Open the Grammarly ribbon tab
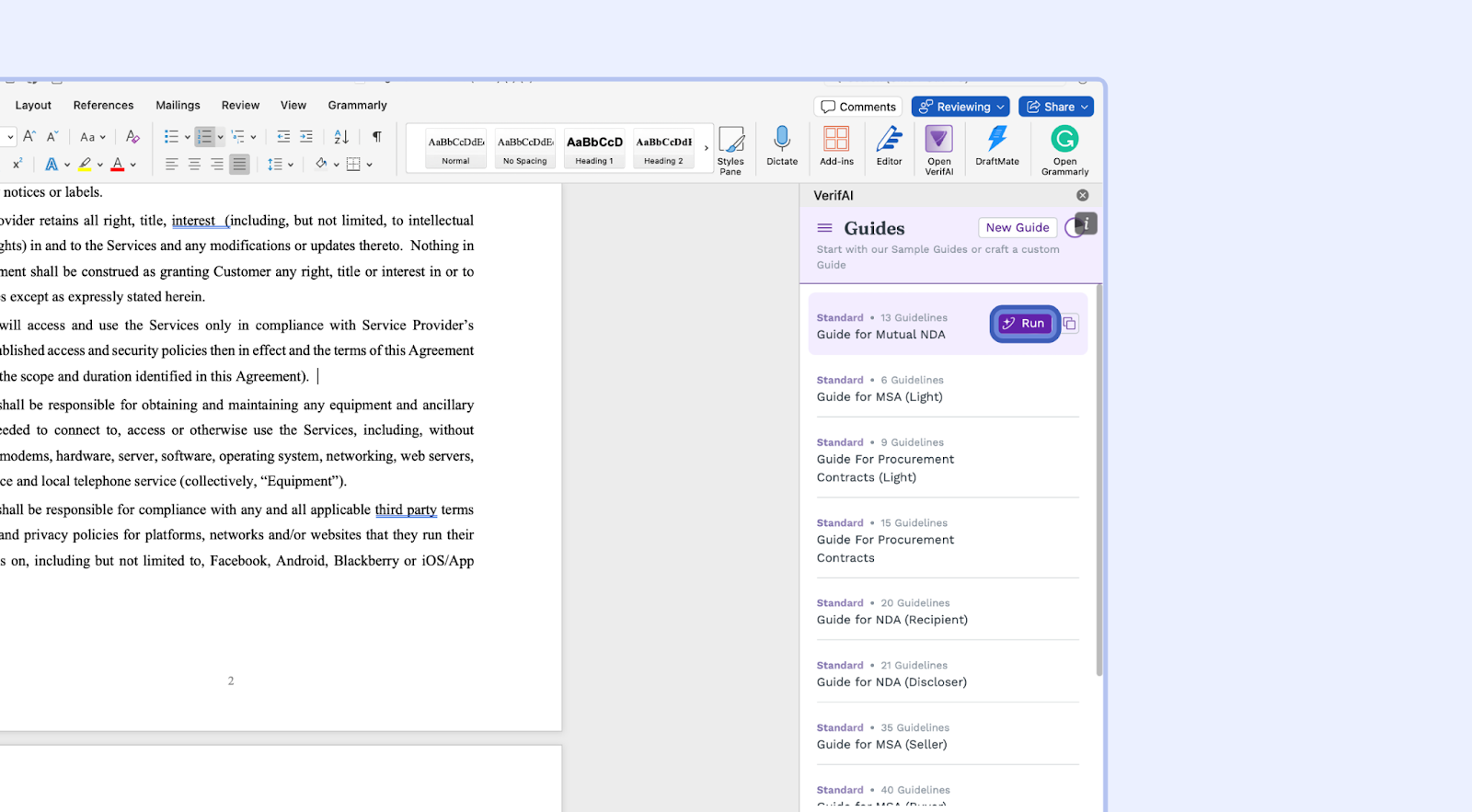The height and width of the screenshot is (812, 1472). [357, 106]
